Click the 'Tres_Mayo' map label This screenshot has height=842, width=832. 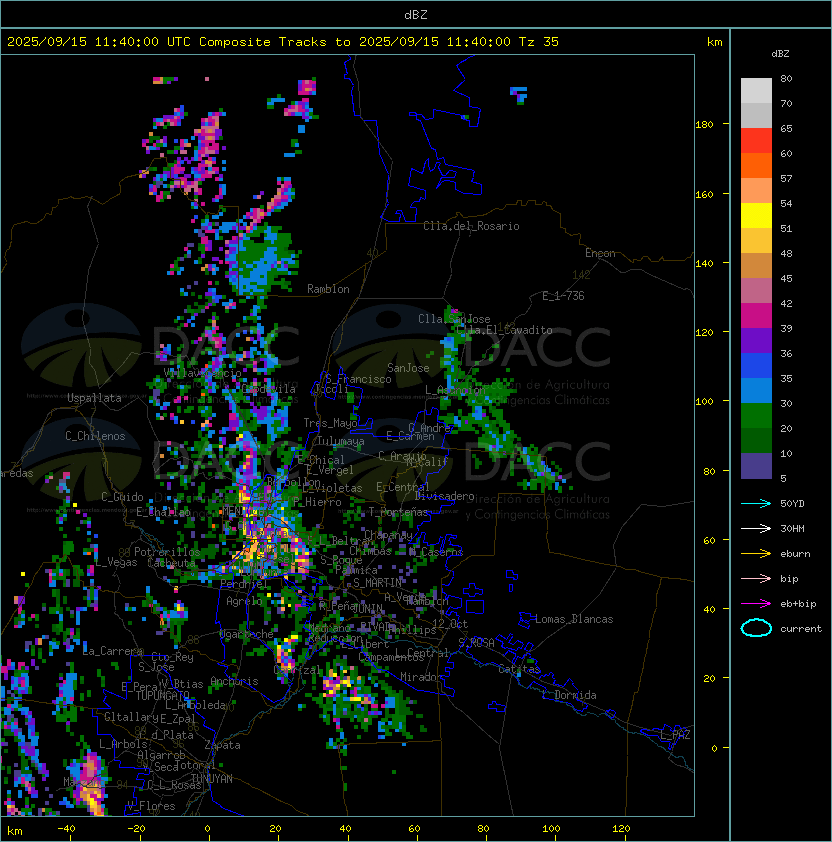(x=330, y=423)
